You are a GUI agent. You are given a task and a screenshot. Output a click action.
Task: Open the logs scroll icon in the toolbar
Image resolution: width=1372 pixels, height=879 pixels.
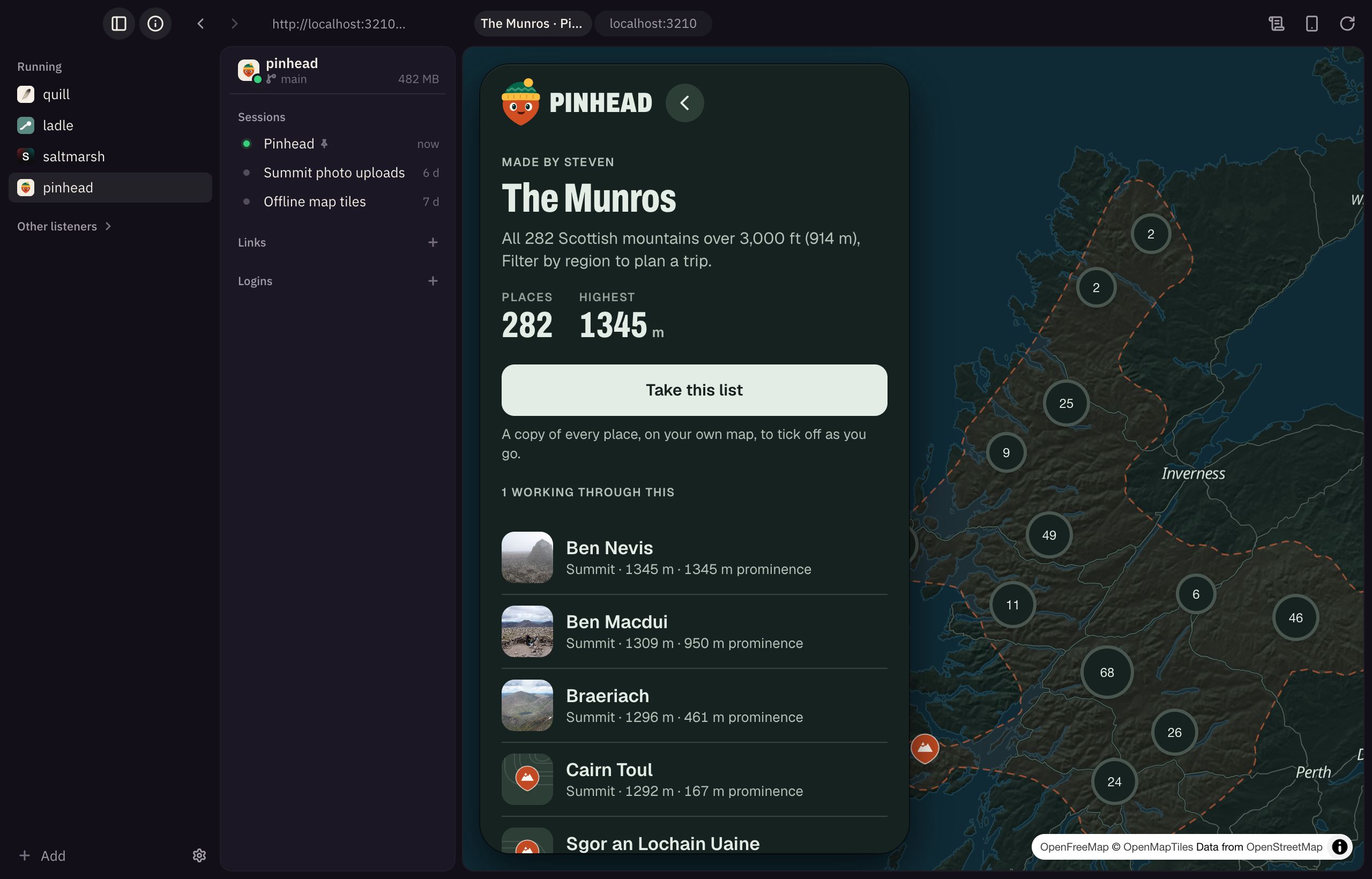[1277, 24]
